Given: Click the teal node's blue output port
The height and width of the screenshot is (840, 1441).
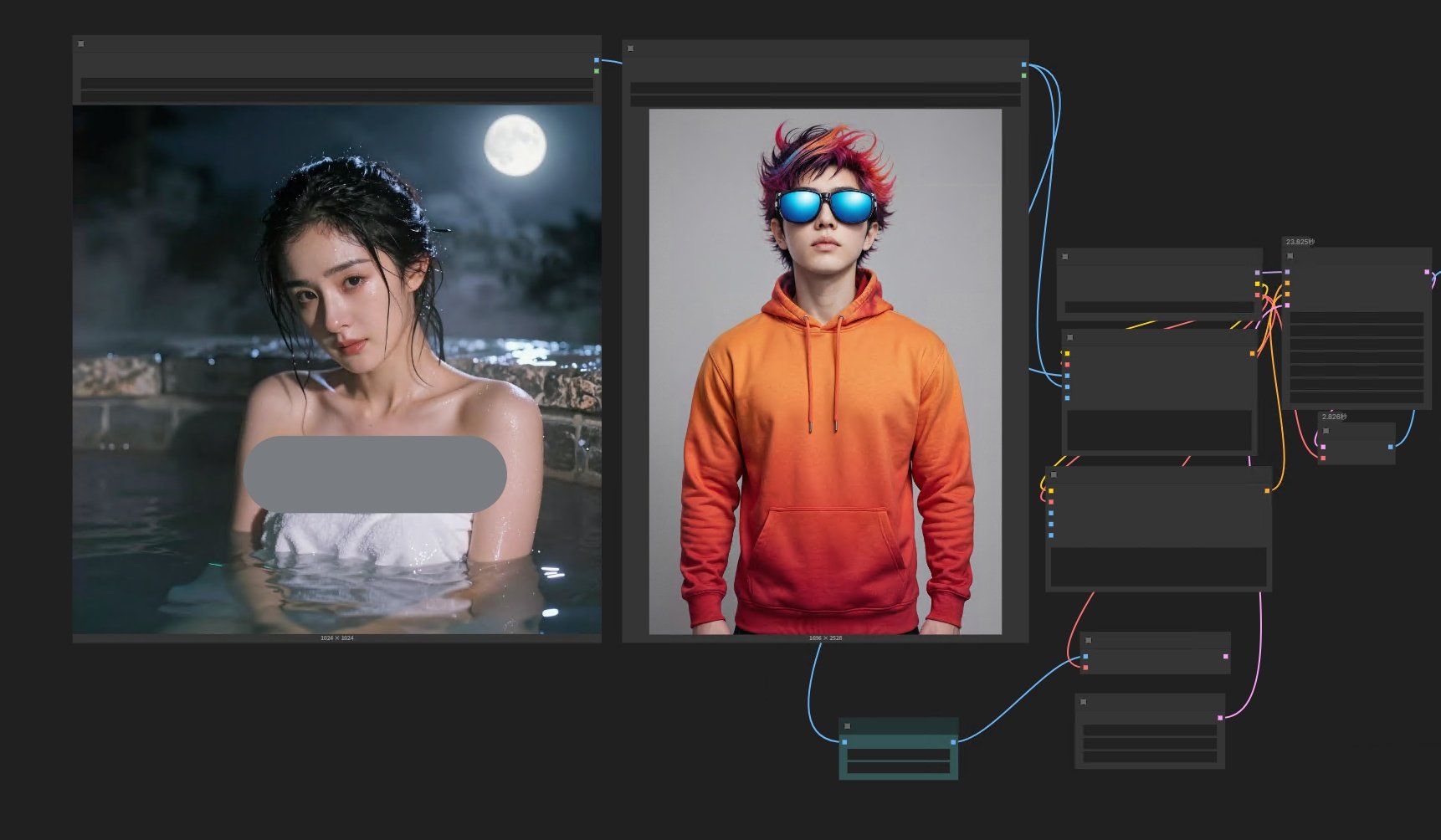Looking at the screenshot, I should click(953, 742).
